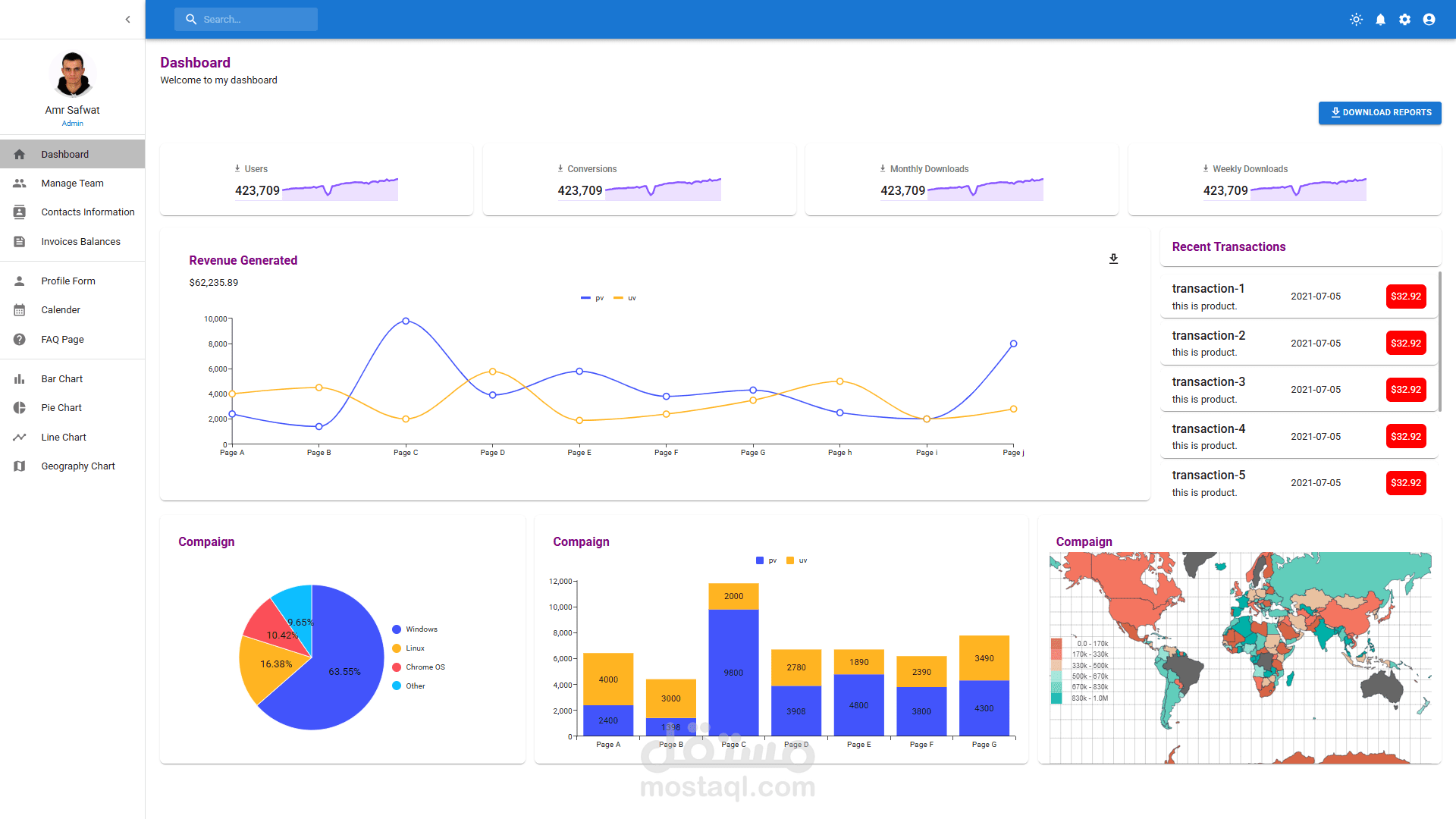Click transaction-5 price badge $32.92

coord(1406,483)
